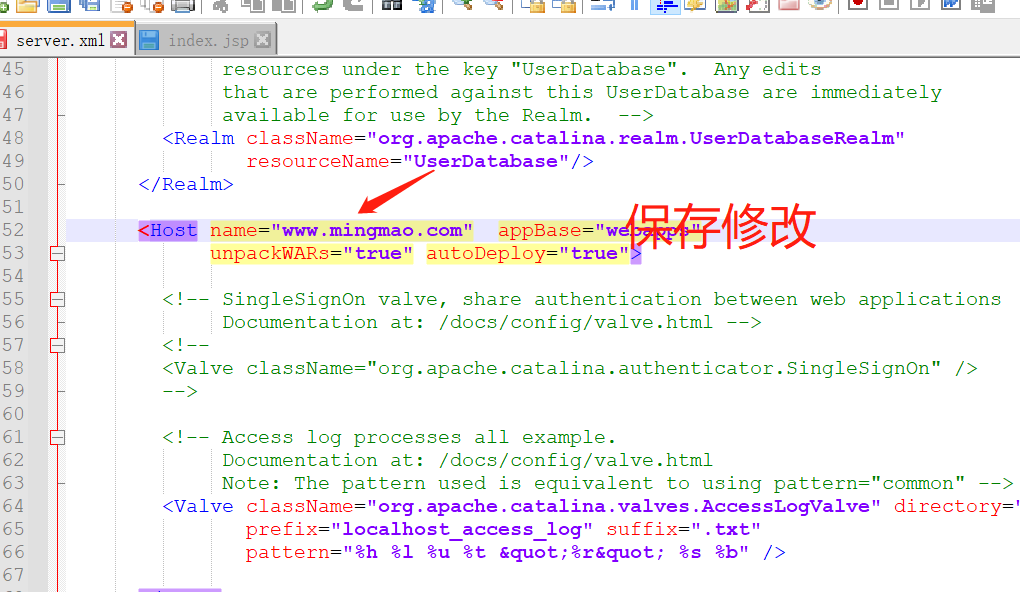
Task: Click the Save All icon
Action: coord(90,6)
